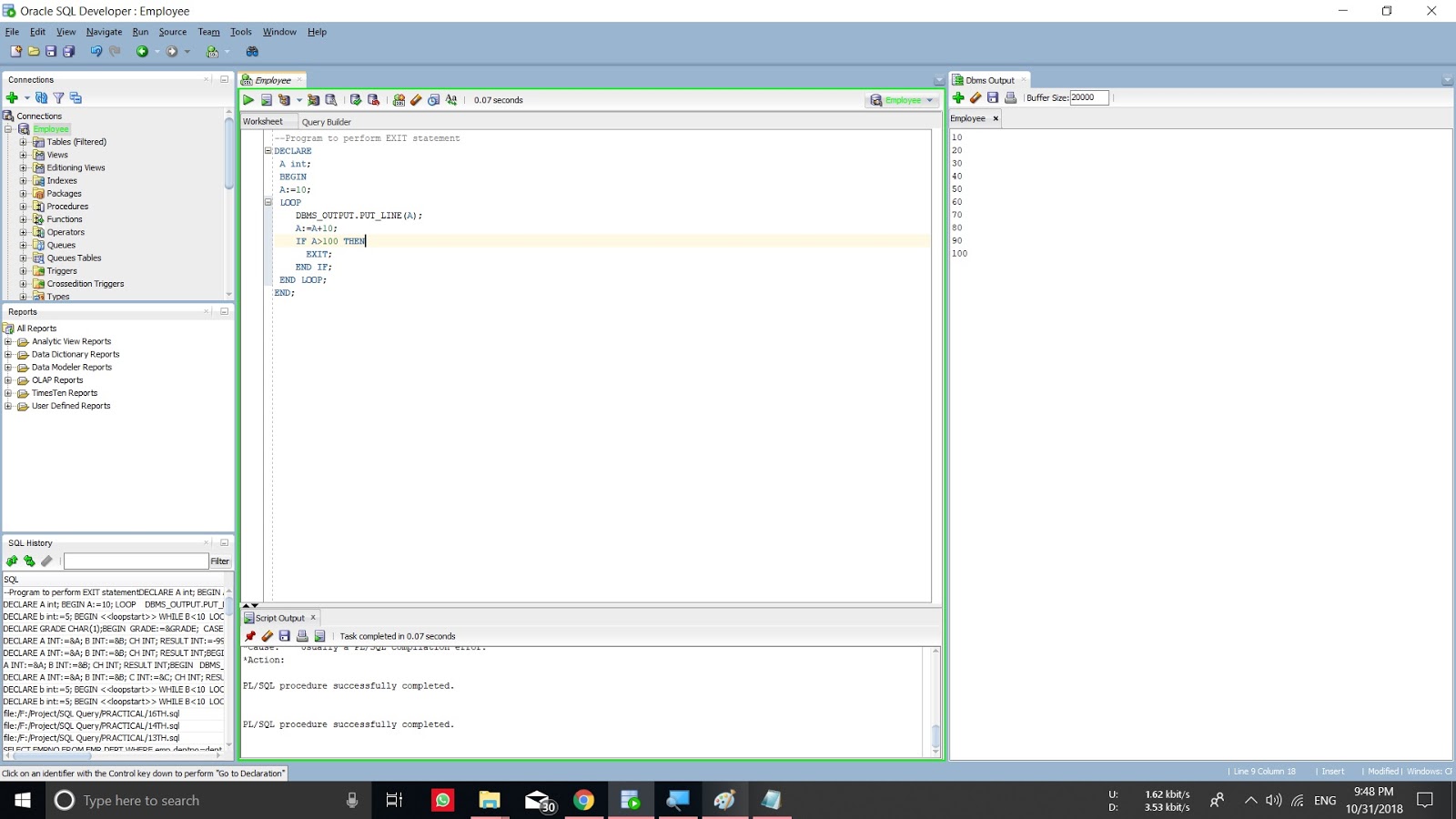The image size is (1456, 819).
Task: Undo last edit with the undo arrow
Action: (96, 51)
